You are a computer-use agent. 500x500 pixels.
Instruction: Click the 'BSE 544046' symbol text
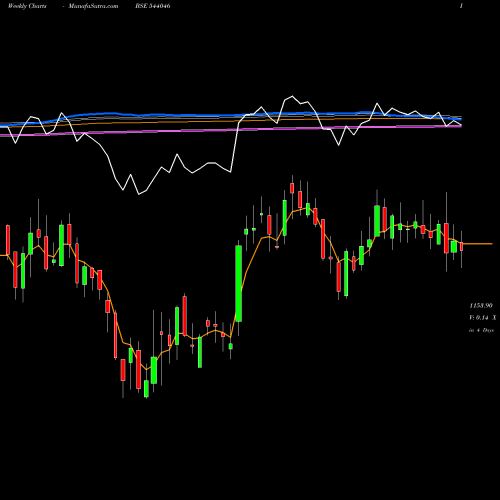pyautogui.click(x=153, y=6)
